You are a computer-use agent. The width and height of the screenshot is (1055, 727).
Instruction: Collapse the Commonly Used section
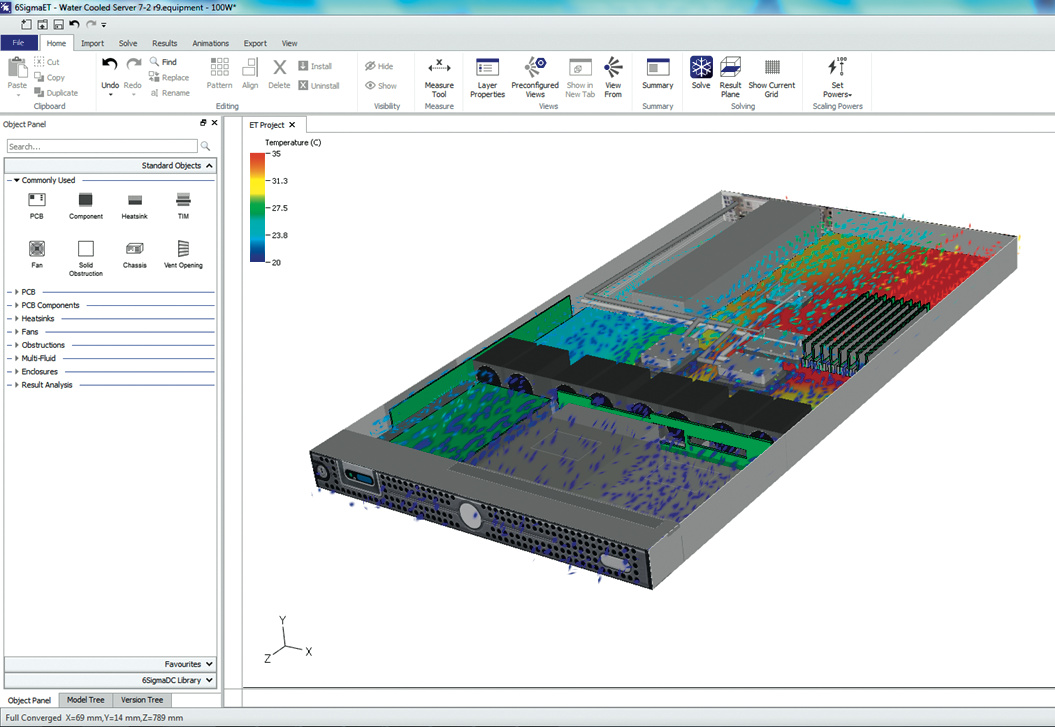[17, 181]
